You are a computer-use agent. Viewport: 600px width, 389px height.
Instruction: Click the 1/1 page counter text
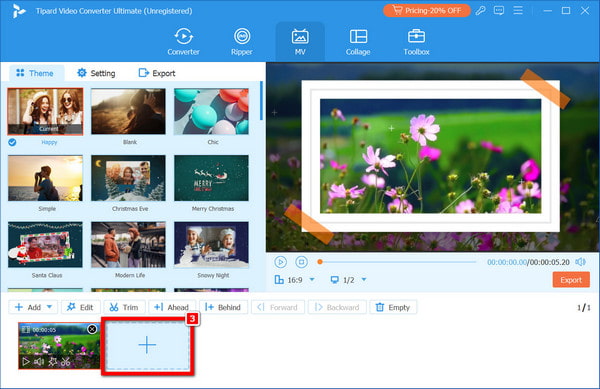584,308
